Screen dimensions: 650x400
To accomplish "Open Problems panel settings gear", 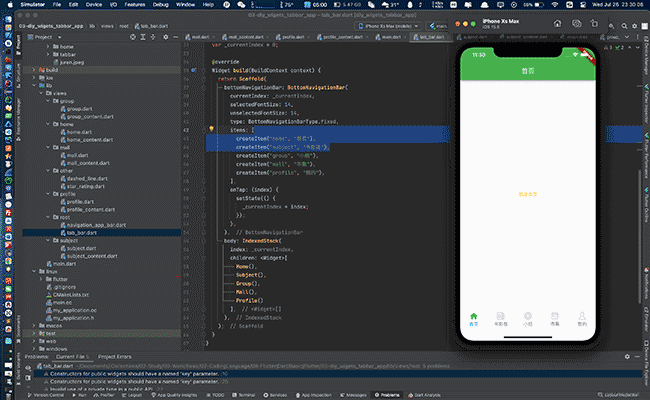I will (627, 356).
